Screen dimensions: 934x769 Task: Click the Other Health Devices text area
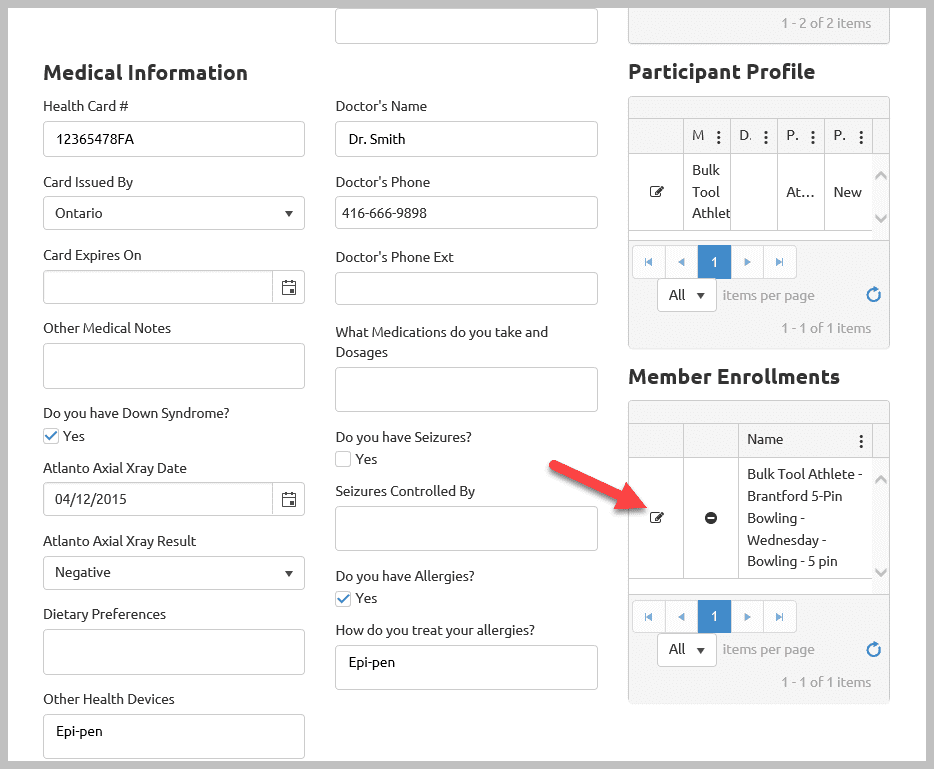coord(174,737)
